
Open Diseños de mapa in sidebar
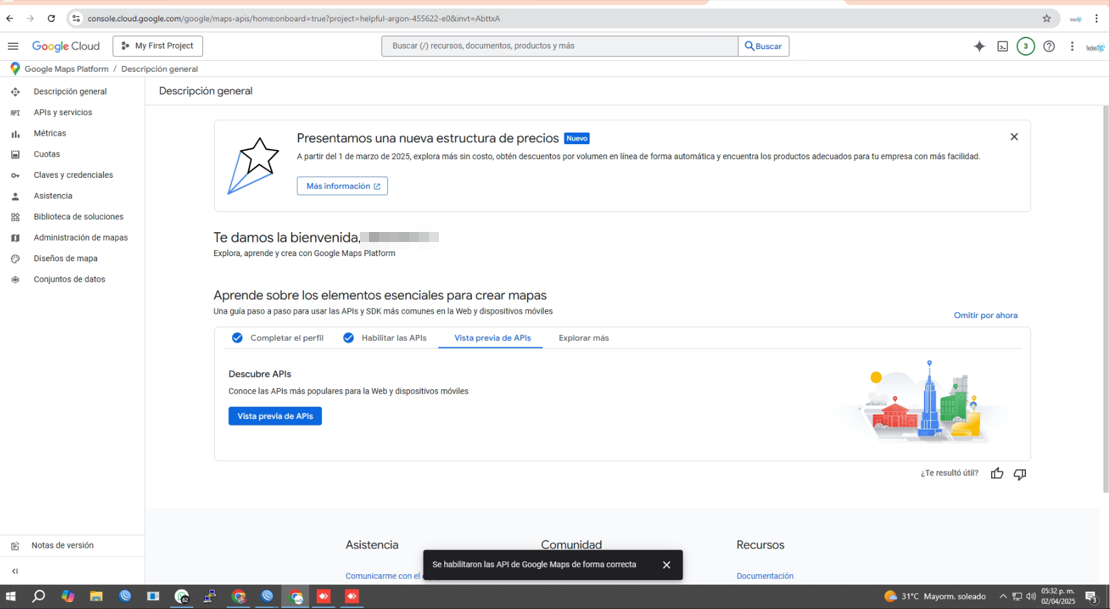coord(65,258)
